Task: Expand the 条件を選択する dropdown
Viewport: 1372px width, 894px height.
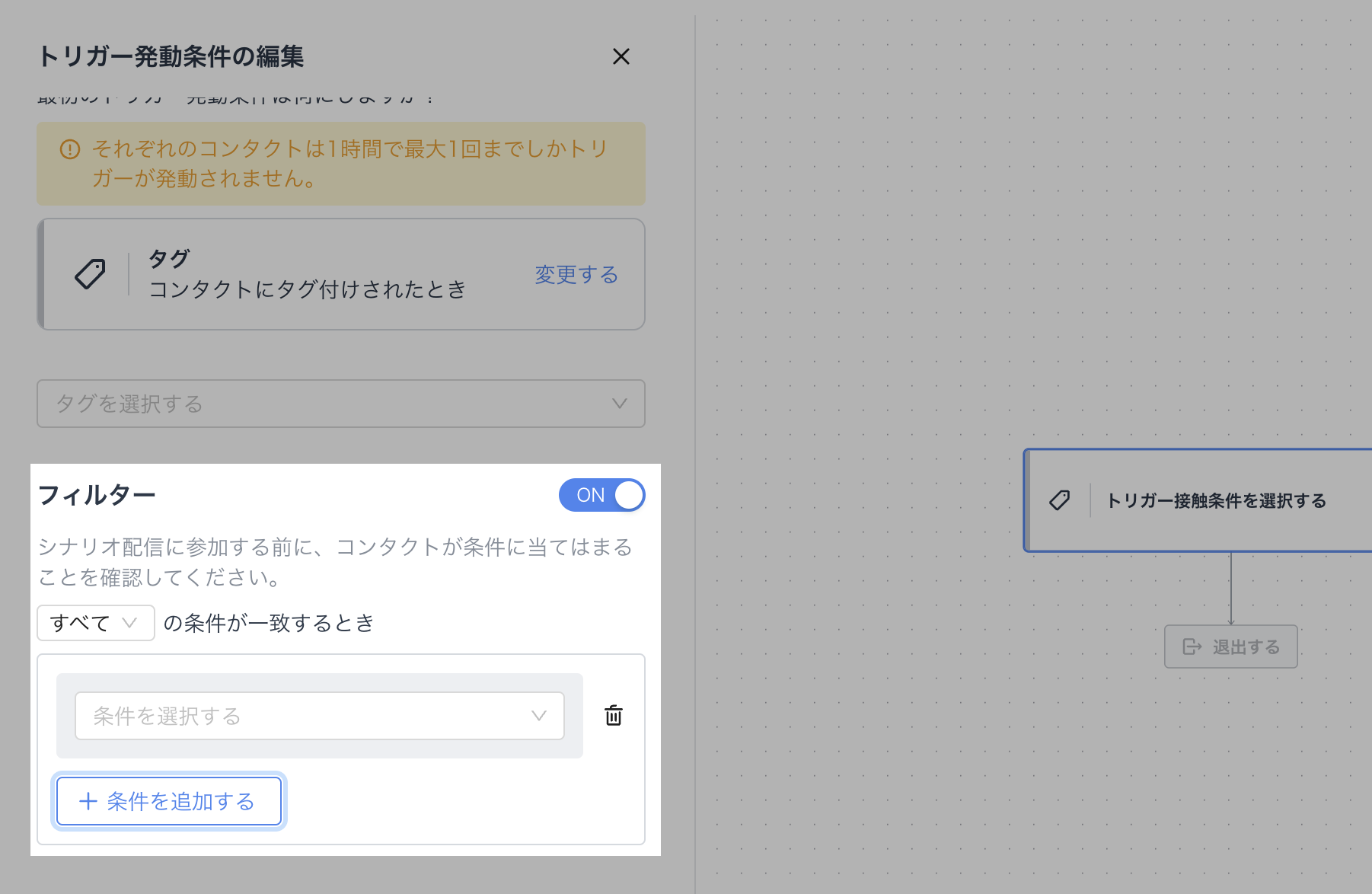Action: point(319,716)
